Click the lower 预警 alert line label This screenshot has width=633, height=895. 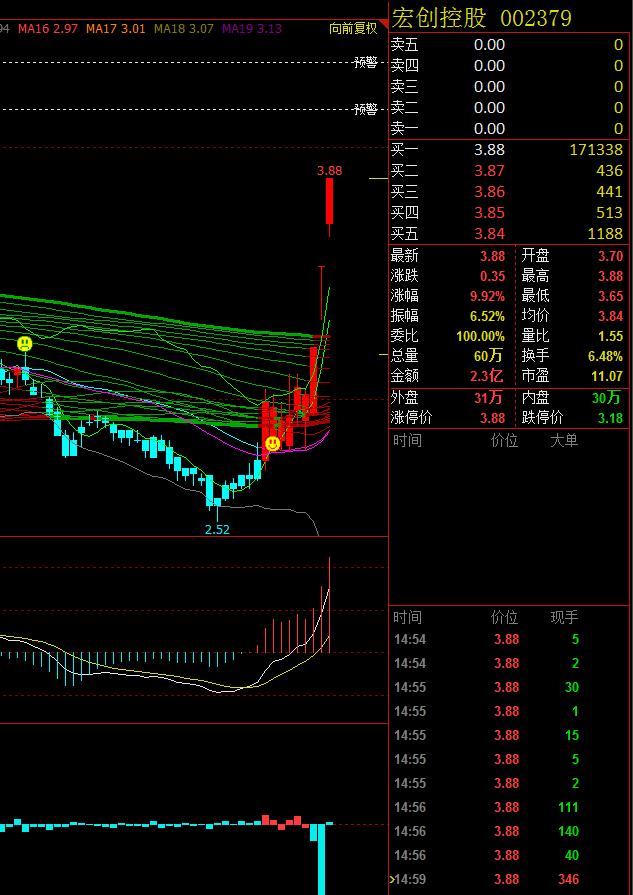[365, 109]
